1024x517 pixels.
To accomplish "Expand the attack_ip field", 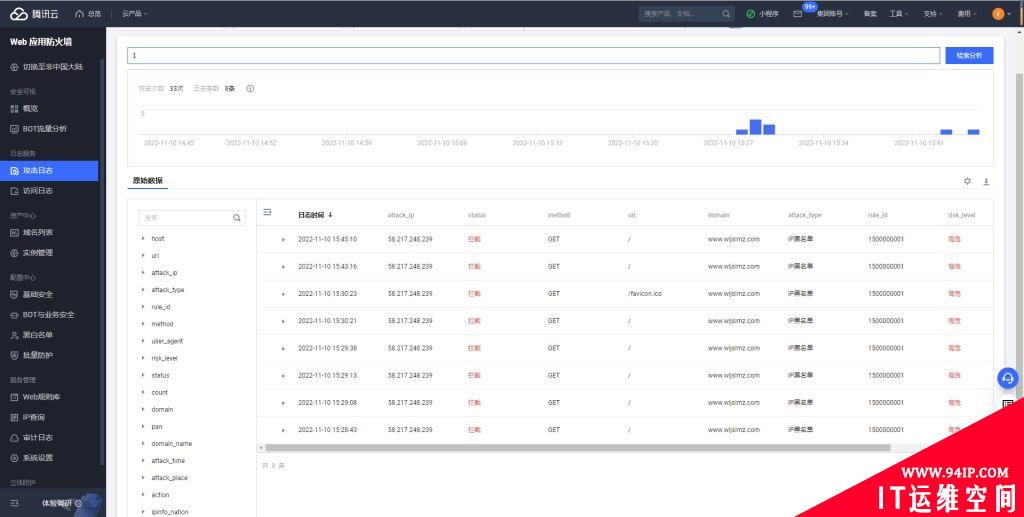I will pos(143,273).
